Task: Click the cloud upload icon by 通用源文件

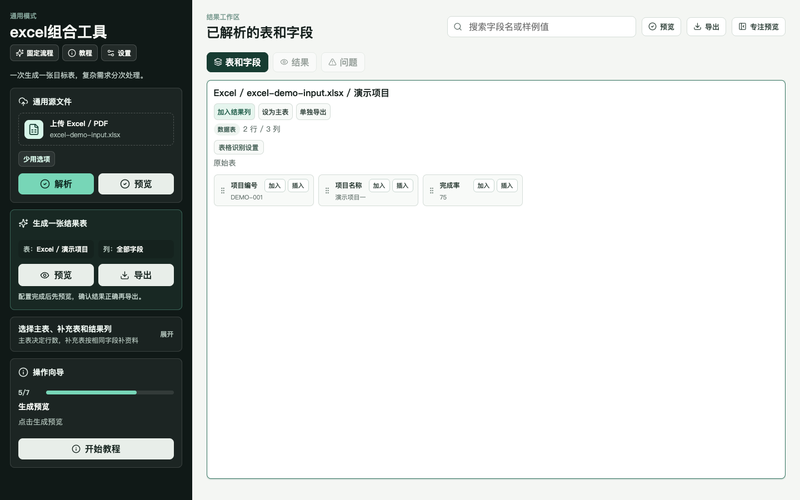Action: 23,101
